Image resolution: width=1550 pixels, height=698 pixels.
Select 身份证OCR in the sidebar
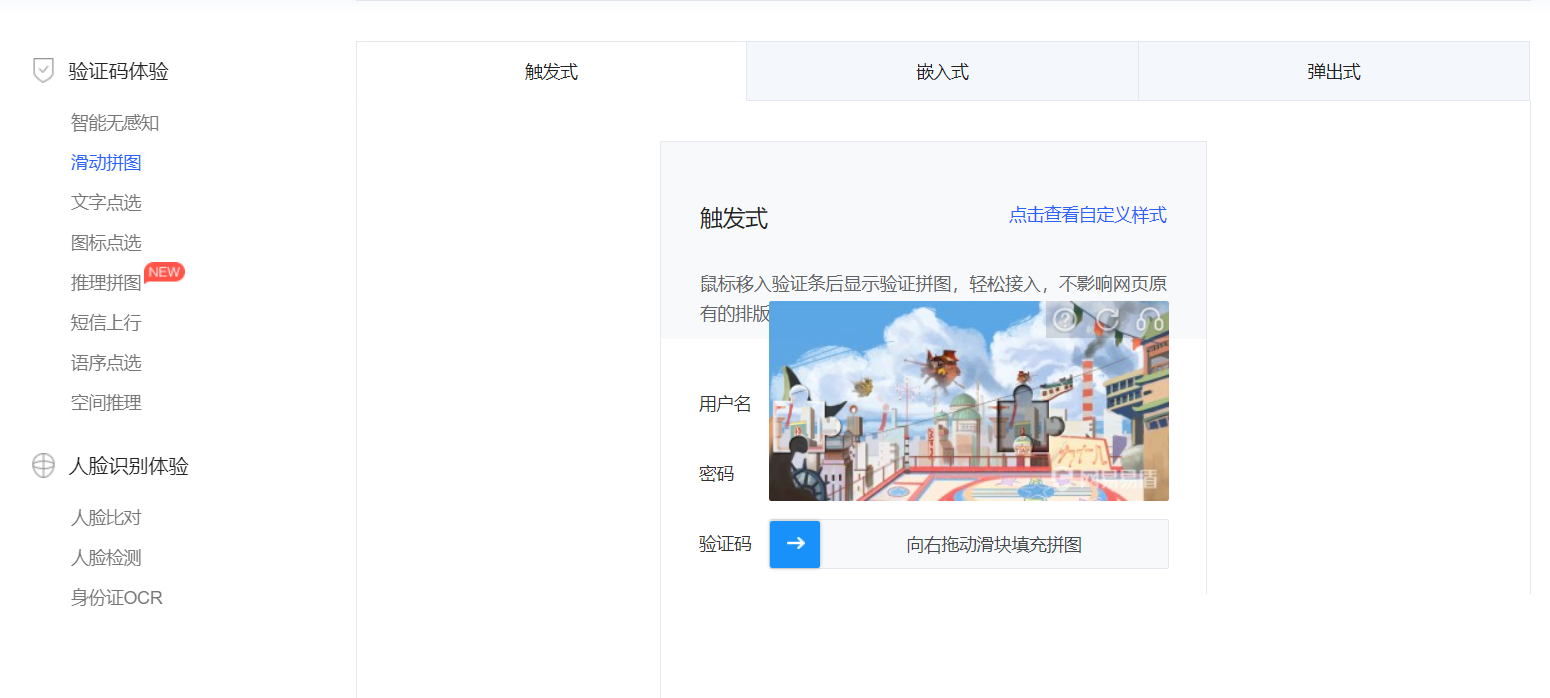coord(116,597)
